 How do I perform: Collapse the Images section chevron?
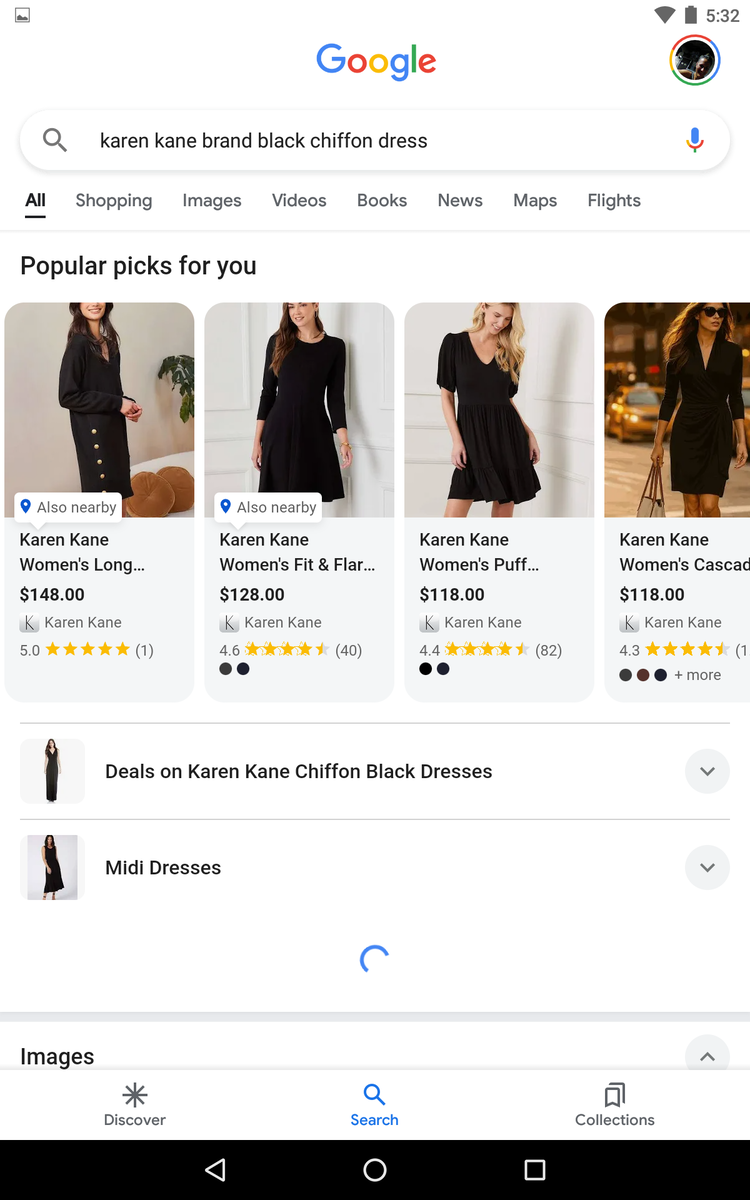pos(707,1056)
